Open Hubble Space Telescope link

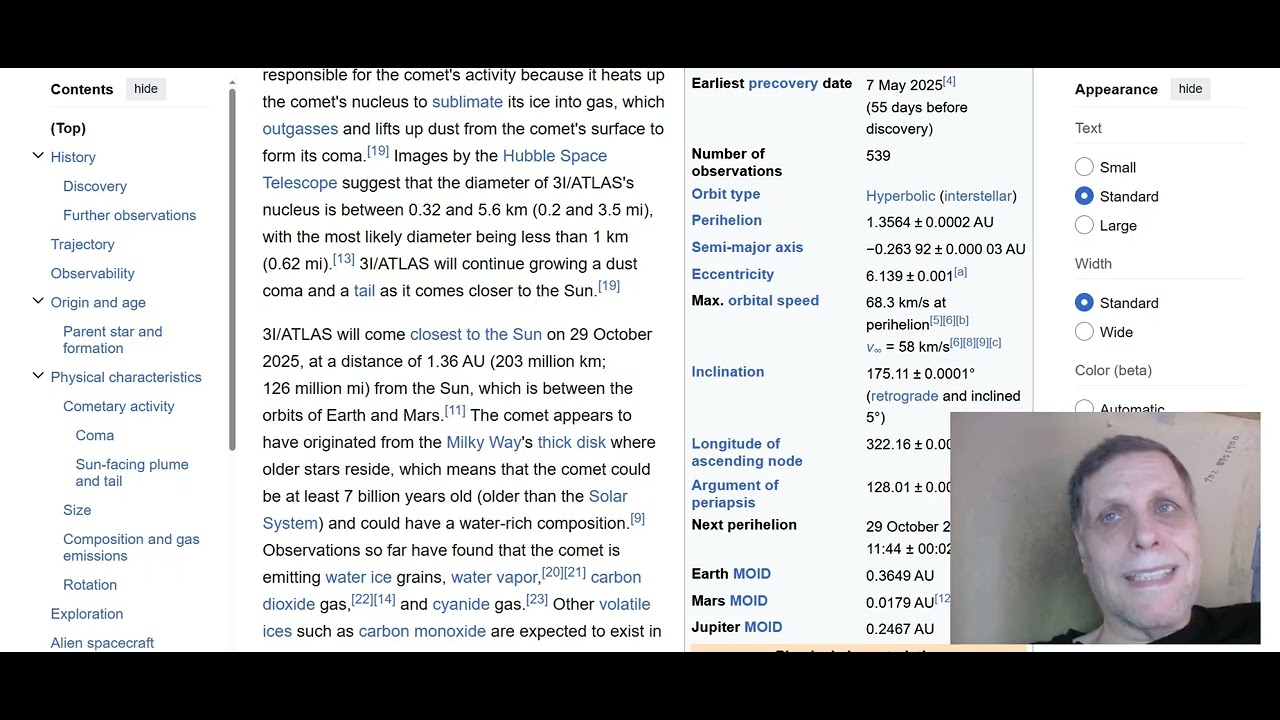coord(435,169)
